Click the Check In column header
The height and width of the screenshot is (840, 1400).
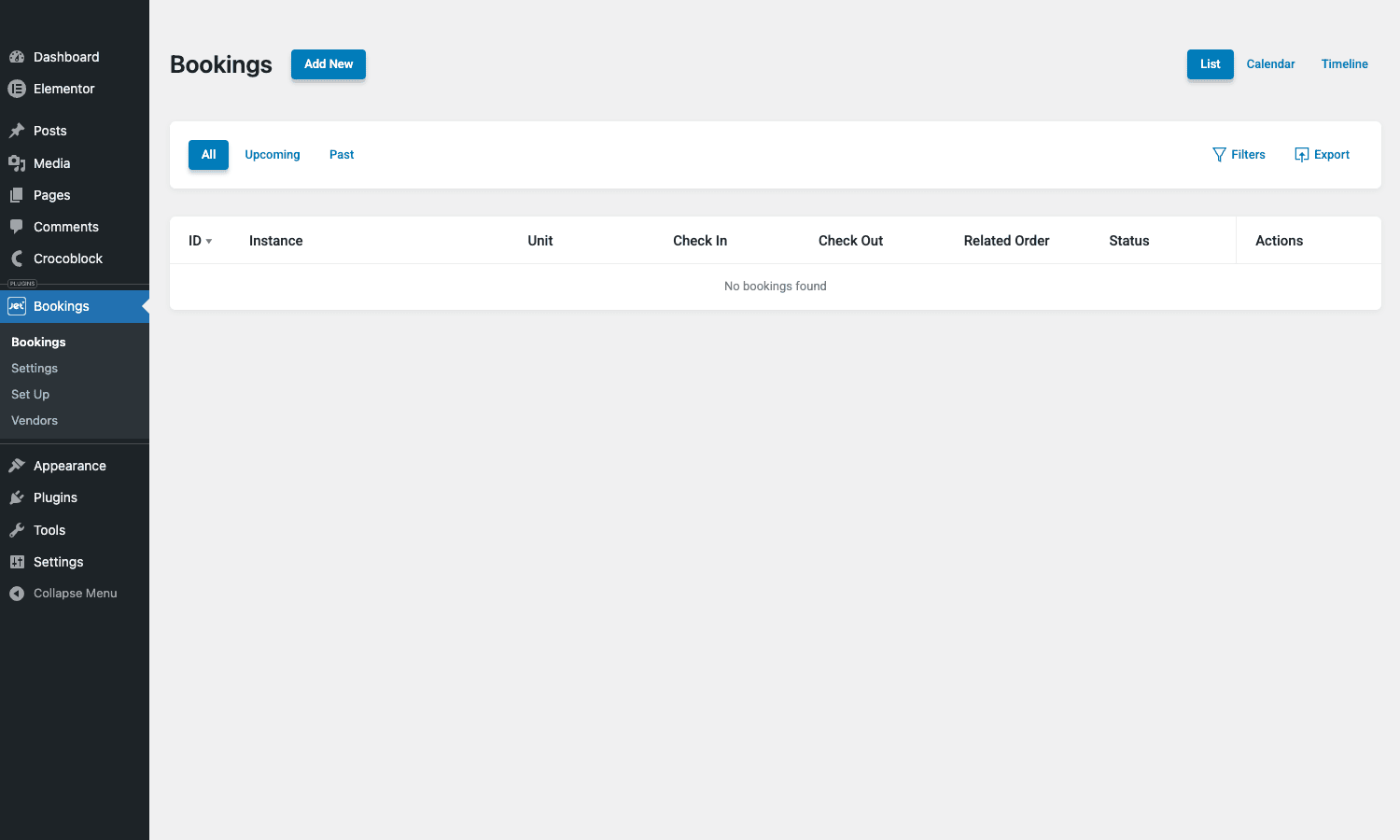pos(700,241)
